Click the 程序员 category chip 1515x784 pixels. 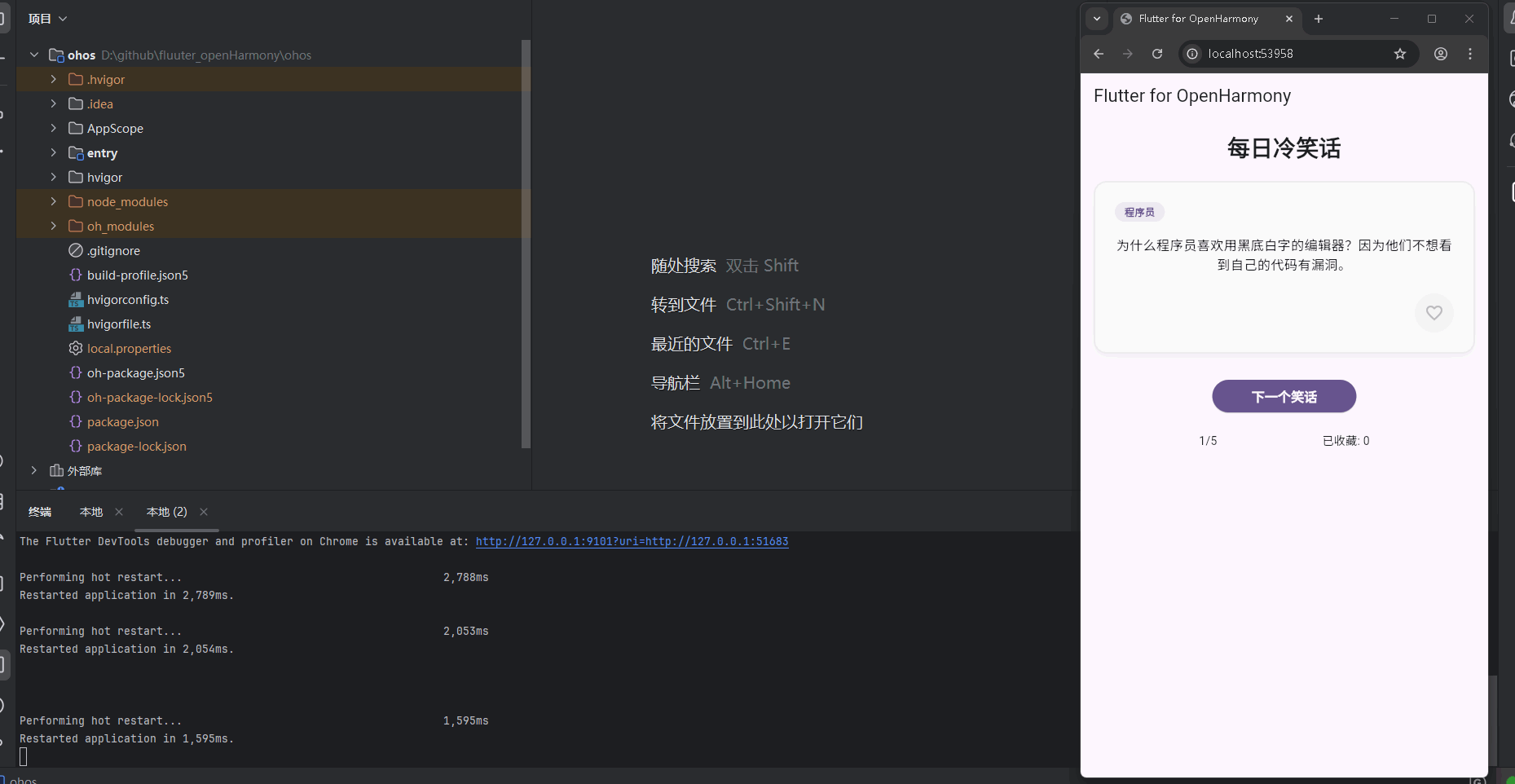pos(1139,212)
